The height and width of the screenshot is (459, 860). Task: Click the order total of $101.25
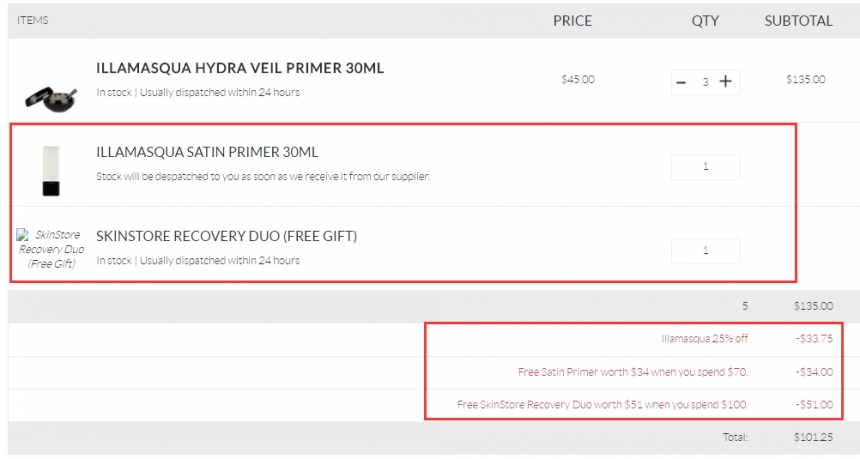click(x=814, y=437)
